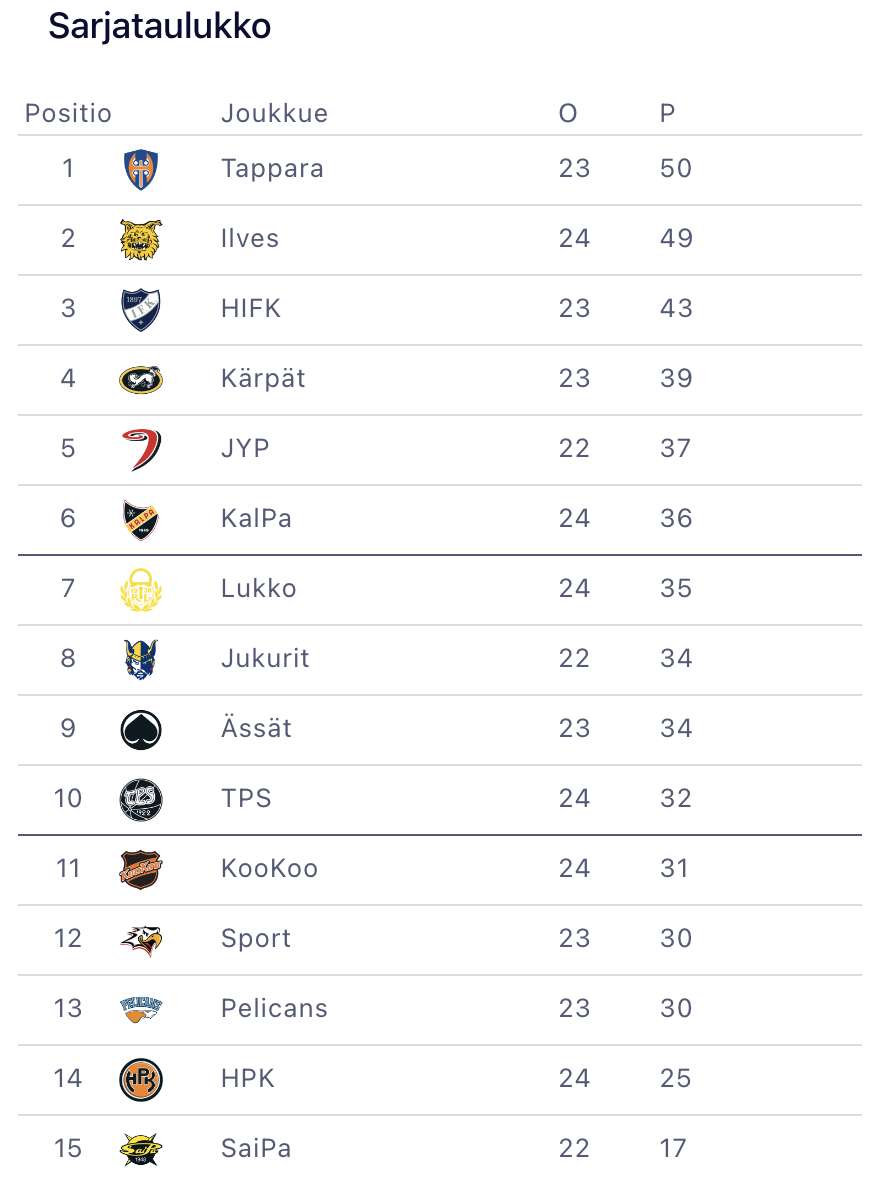Sort by the Positio column header
Image resolution: width=880 pixels, height=1180 pixels.
click(x=68, y=113)
